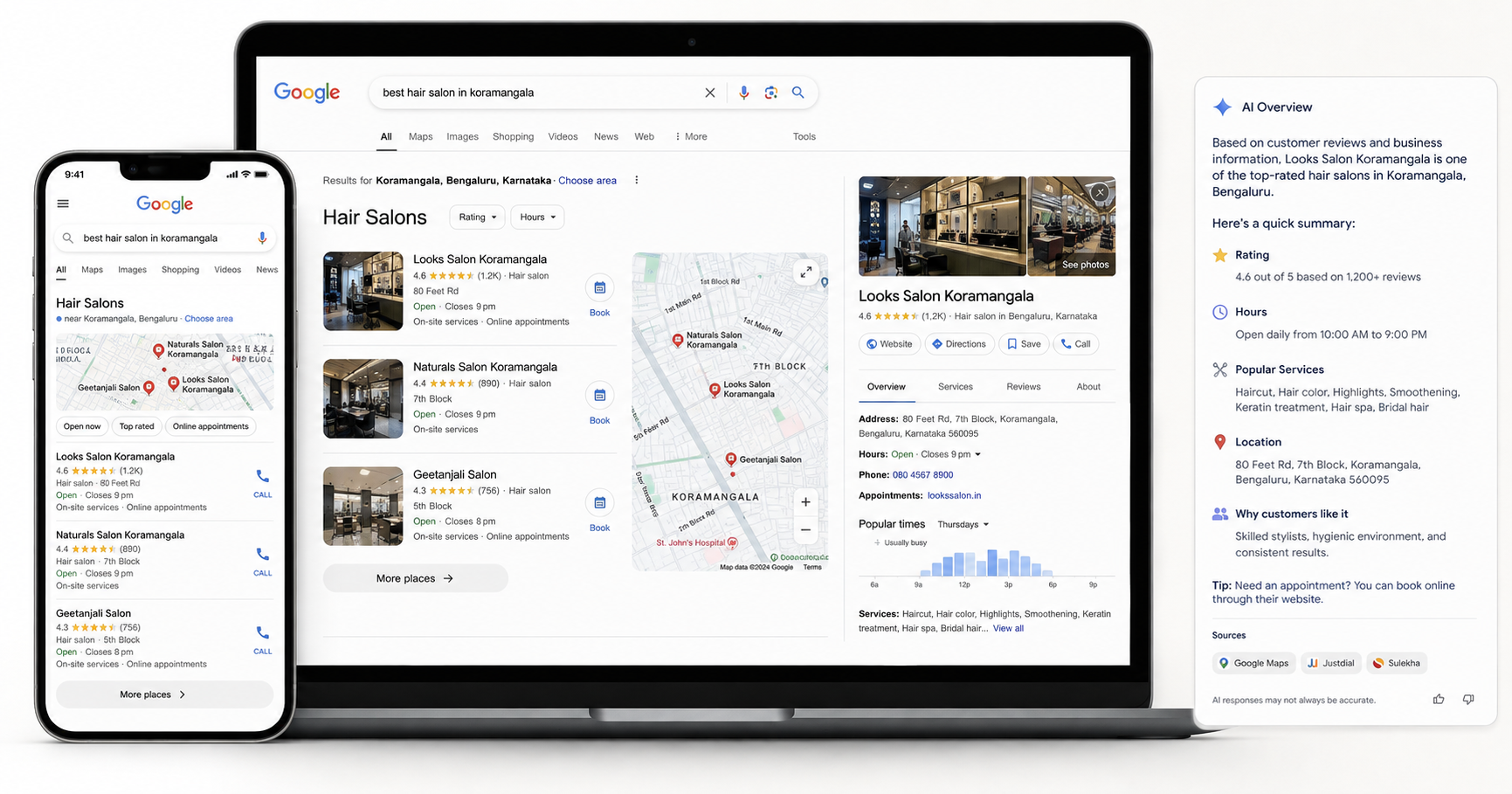The height and width of the screenshot is (794, 1512).
Task: Click the Book calendar icon for Looks Salon Koramangala
Action: coord(600,287)
